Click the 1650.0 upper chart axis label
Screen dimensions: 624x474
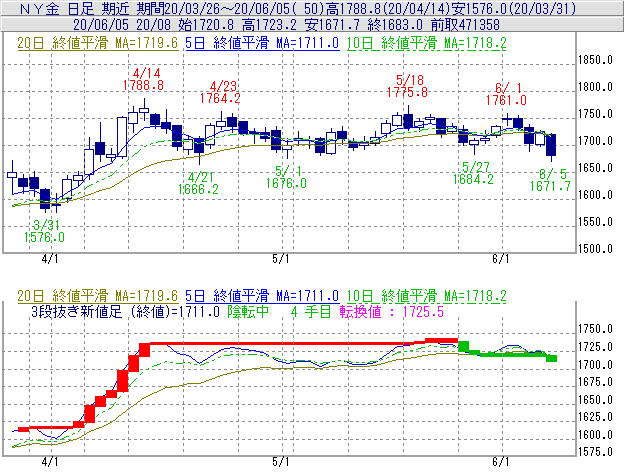(x=595, y=168)
